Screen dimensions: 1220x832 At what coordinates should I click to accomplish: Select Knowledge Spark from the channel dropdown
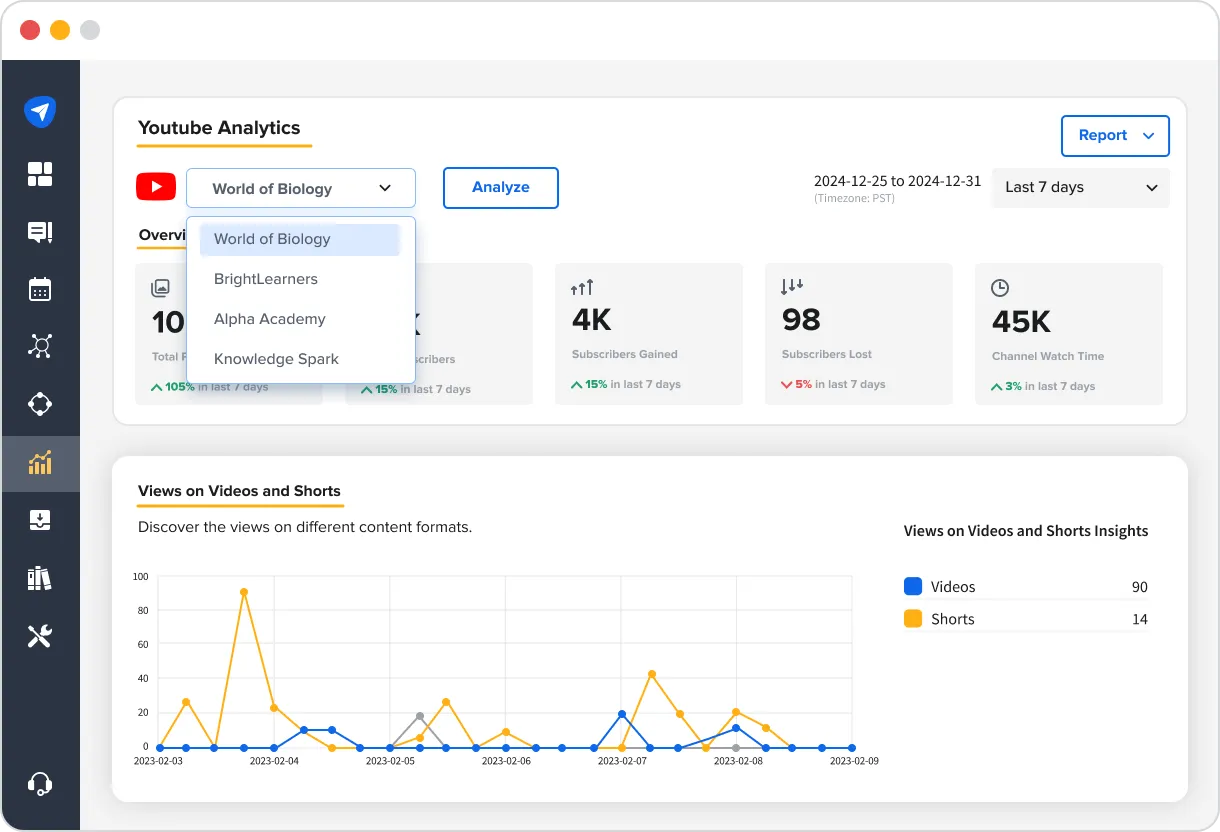click(276, 358)
